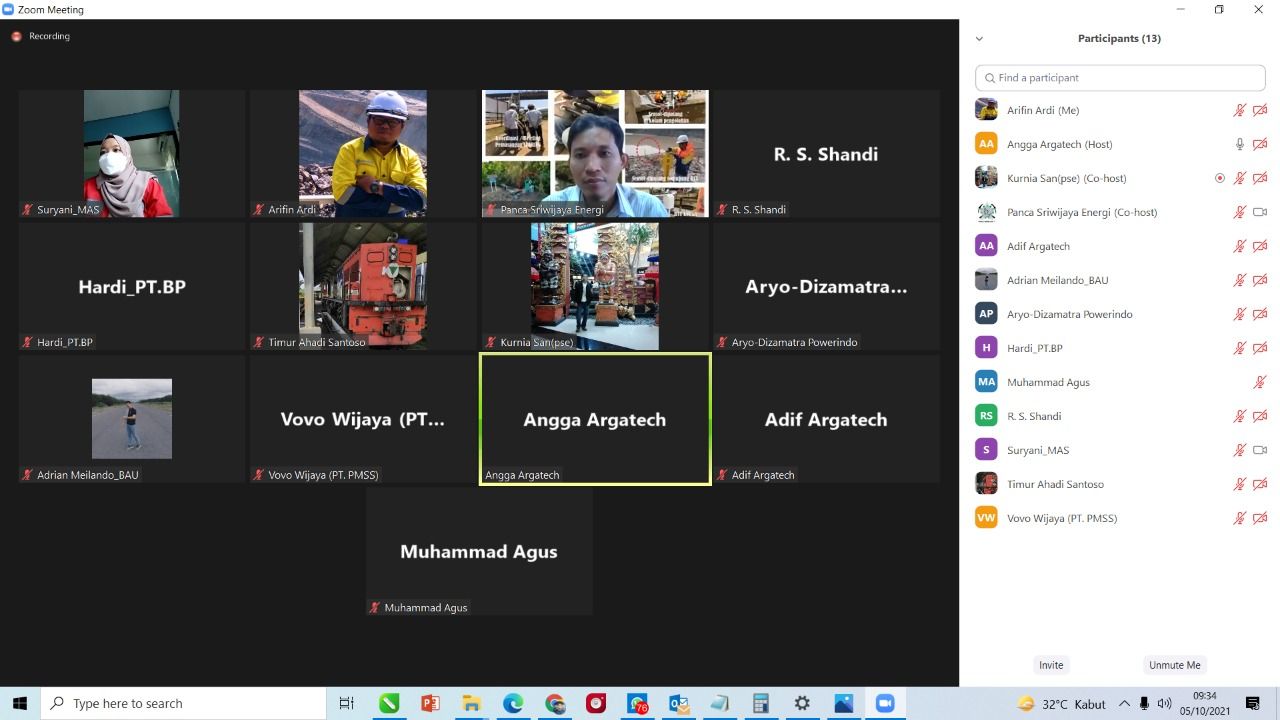The width and height of the screenshot is (1280, 720).
Task: Click Muhammad Agus's muted mic icon in list
Action: pyautogui.click(x=1260, y=382)
